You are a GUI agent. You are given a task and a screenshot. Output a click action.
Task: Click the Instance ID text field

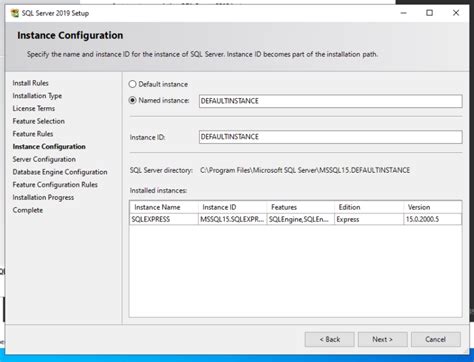[x=330, y=137]
